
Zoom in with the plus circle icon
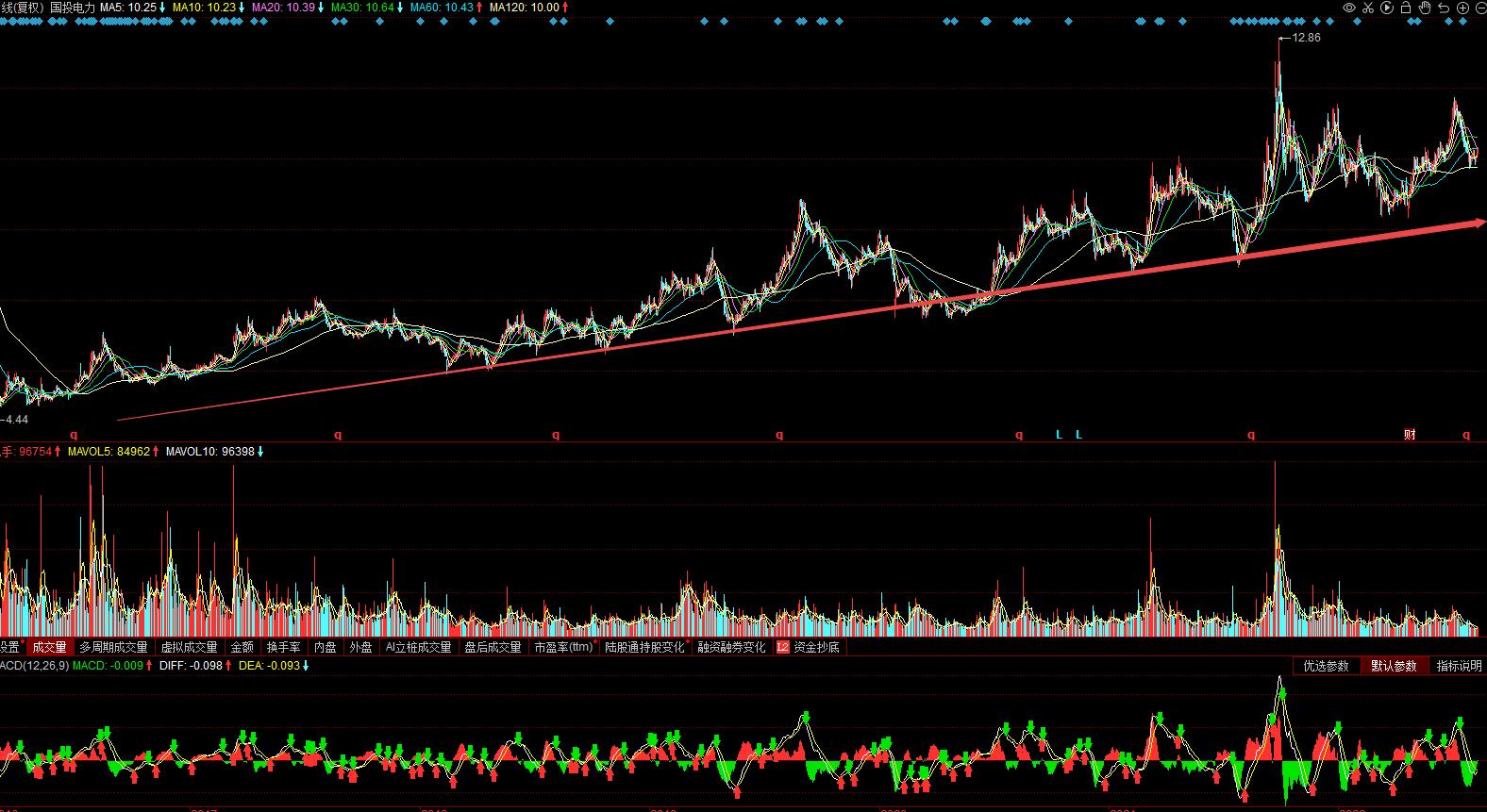[1462, 8]
